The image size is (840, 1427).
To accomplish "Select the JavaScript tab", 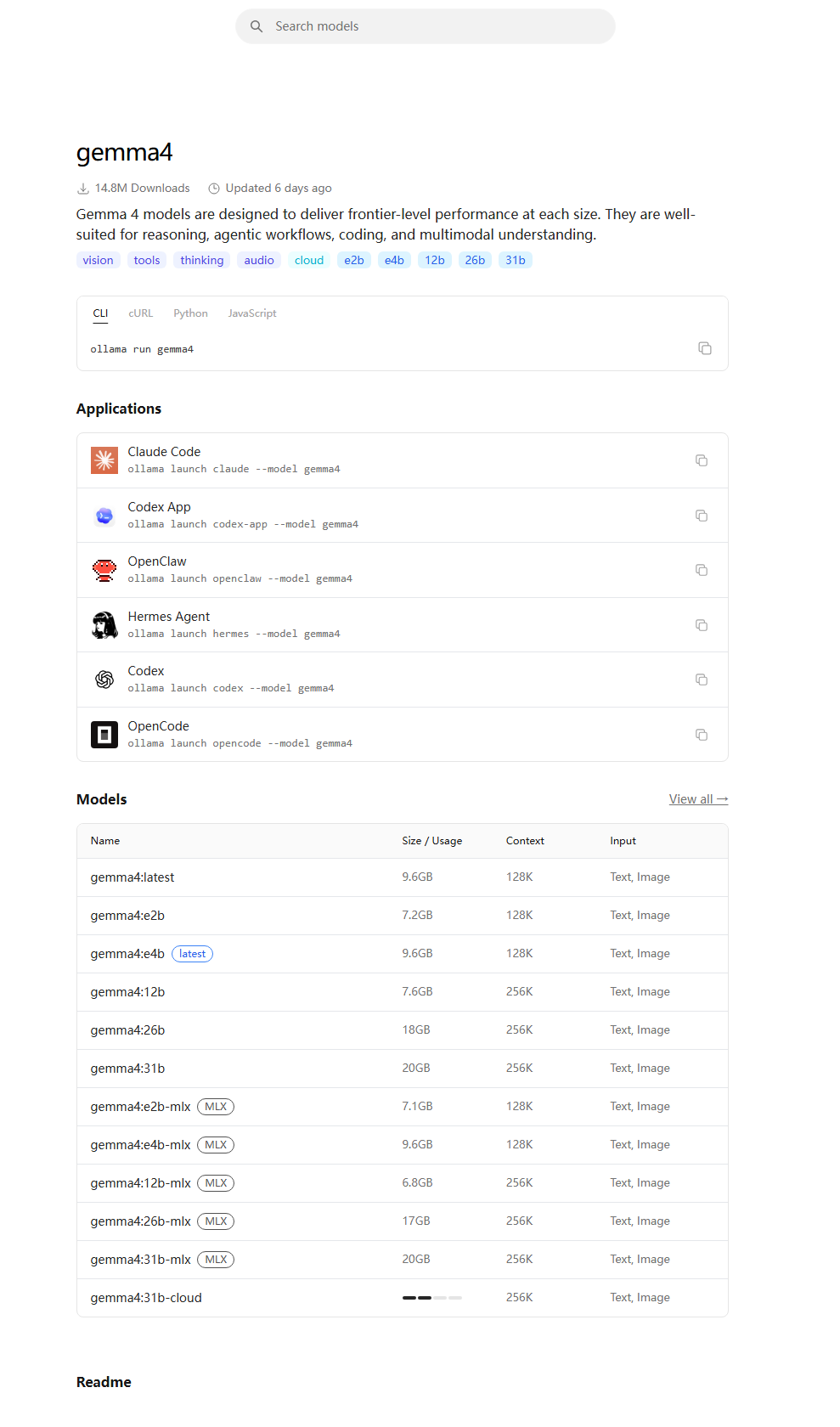I will (x=252, y=313).
